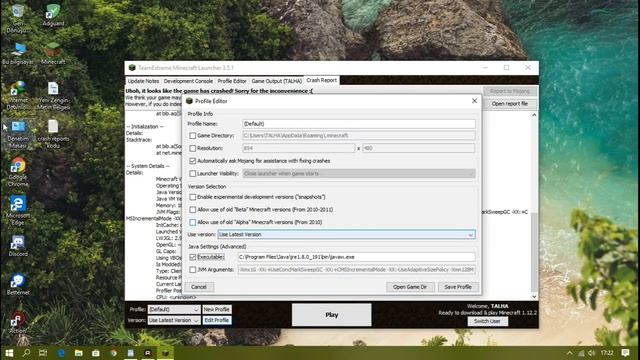Image resolution: width=640 pixels, height=360 pixels.
Task: Select the Microsoft Edge desktop icon
Action: tap(18, 210)
